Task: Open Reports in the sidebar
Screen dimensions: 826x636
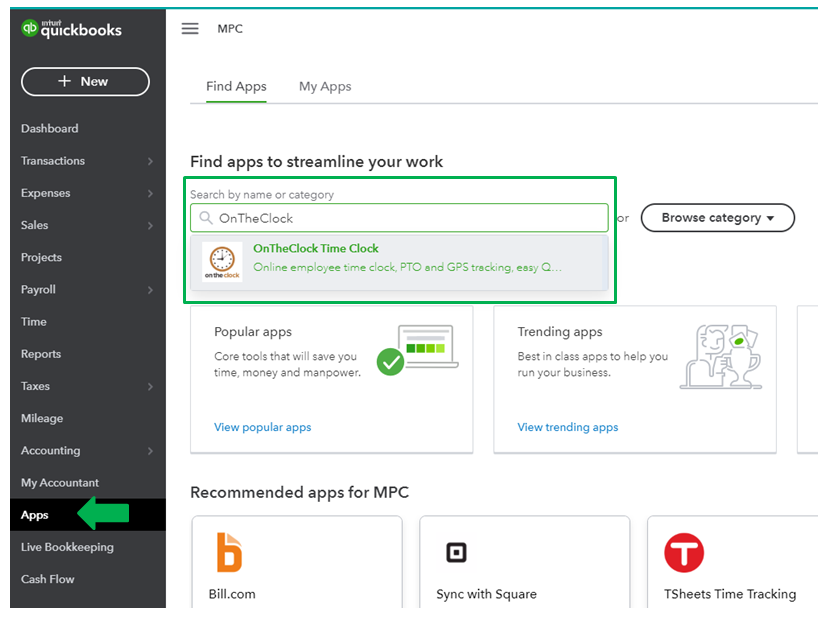Action: pyautogui.click(x=41, y=354)
